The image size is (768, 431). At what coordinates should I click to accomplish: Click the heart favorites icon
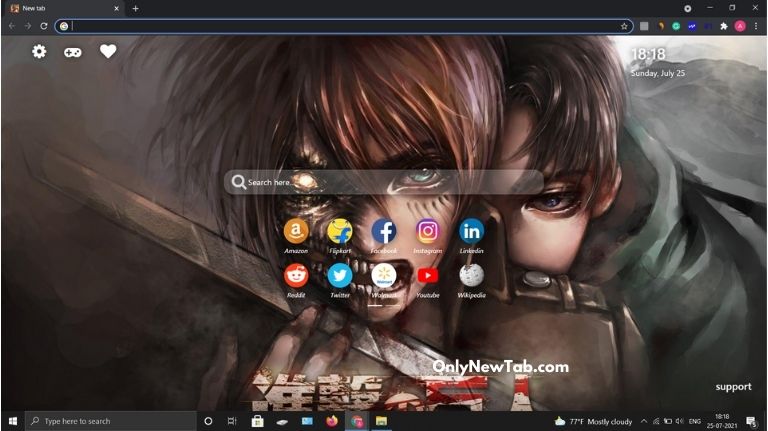(108, 51)
